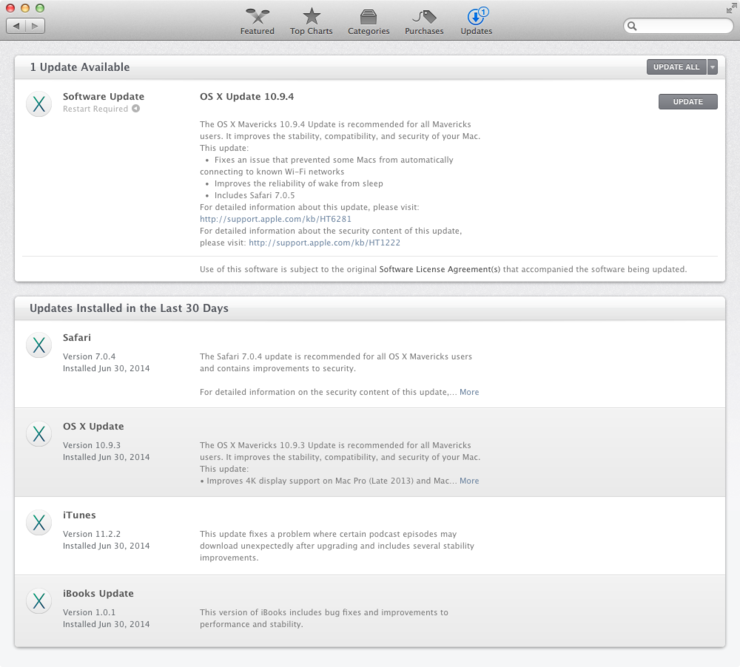
Task: Click 'Updates Installed in the Last 30 Days'
Action: tap(129, 308)
